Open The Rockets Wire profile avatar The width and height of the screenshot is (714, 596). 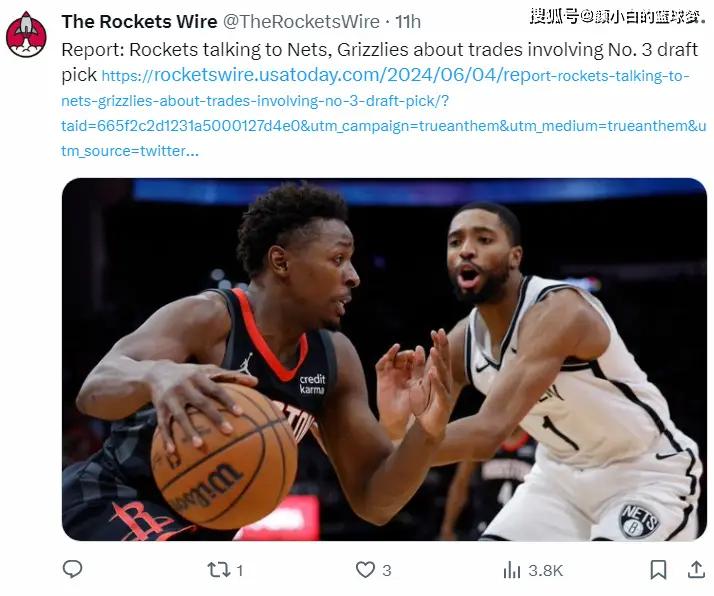(26, 35)
